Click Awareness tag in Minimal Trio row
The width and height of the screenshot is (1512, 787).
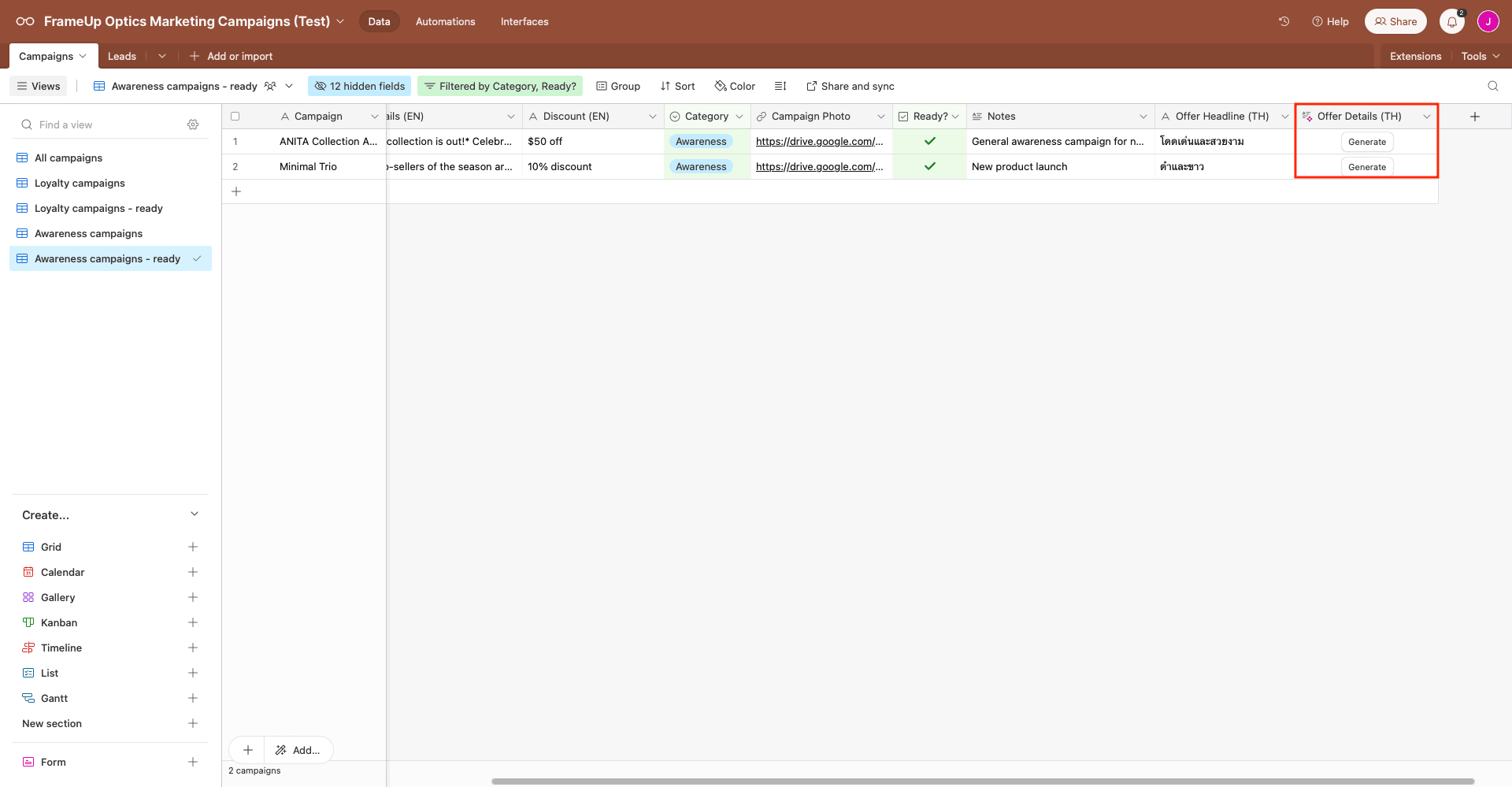701,166
